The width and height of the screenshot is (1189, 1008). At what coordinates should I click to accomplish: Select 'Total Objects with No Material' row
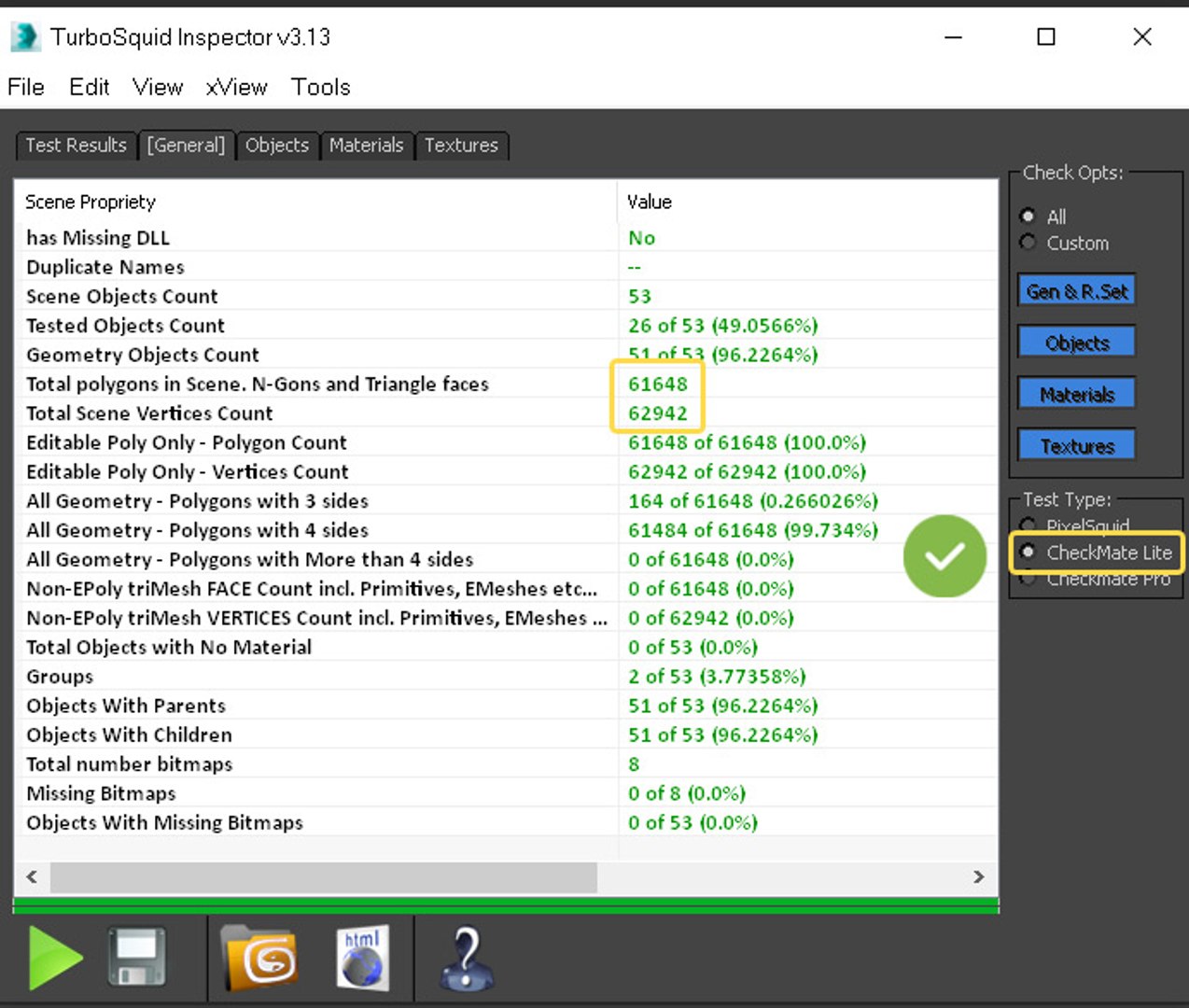pos(506,647)
